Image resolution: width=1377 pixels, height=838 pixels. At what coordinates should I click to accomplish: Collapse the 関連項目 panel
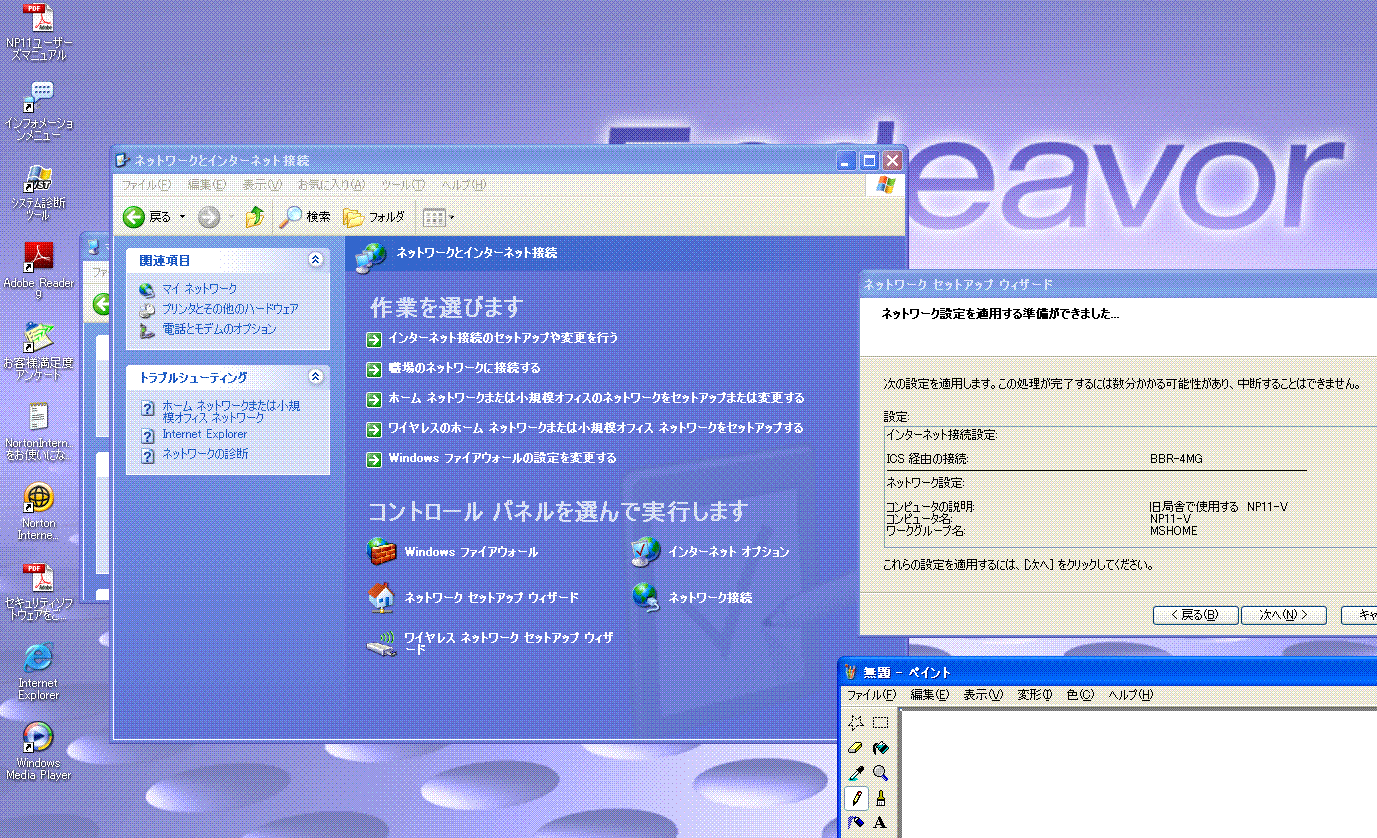(x=316, y=260)
